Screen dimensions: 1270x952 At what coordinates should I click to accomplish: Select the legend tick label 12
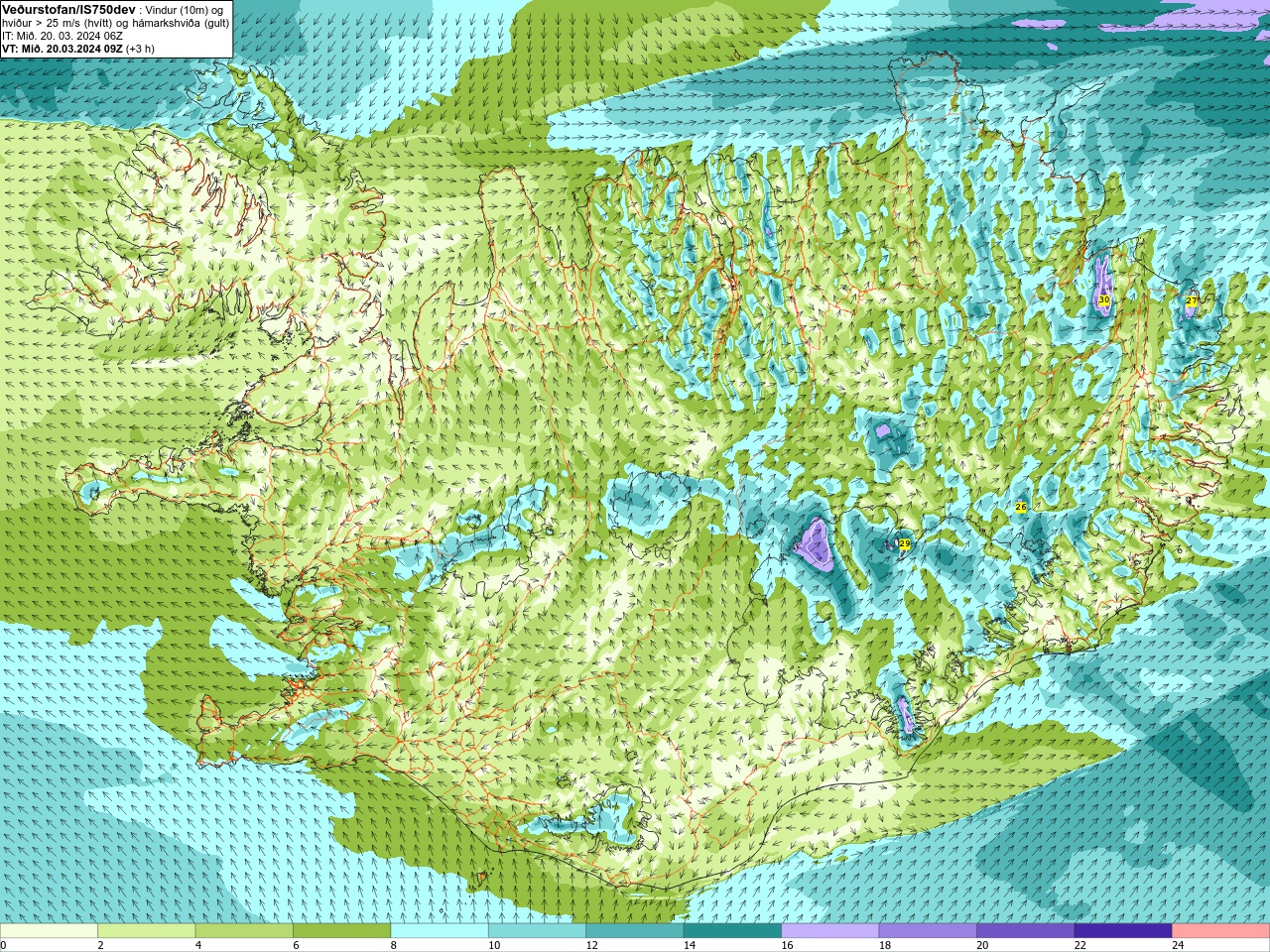tap(591, 945)
